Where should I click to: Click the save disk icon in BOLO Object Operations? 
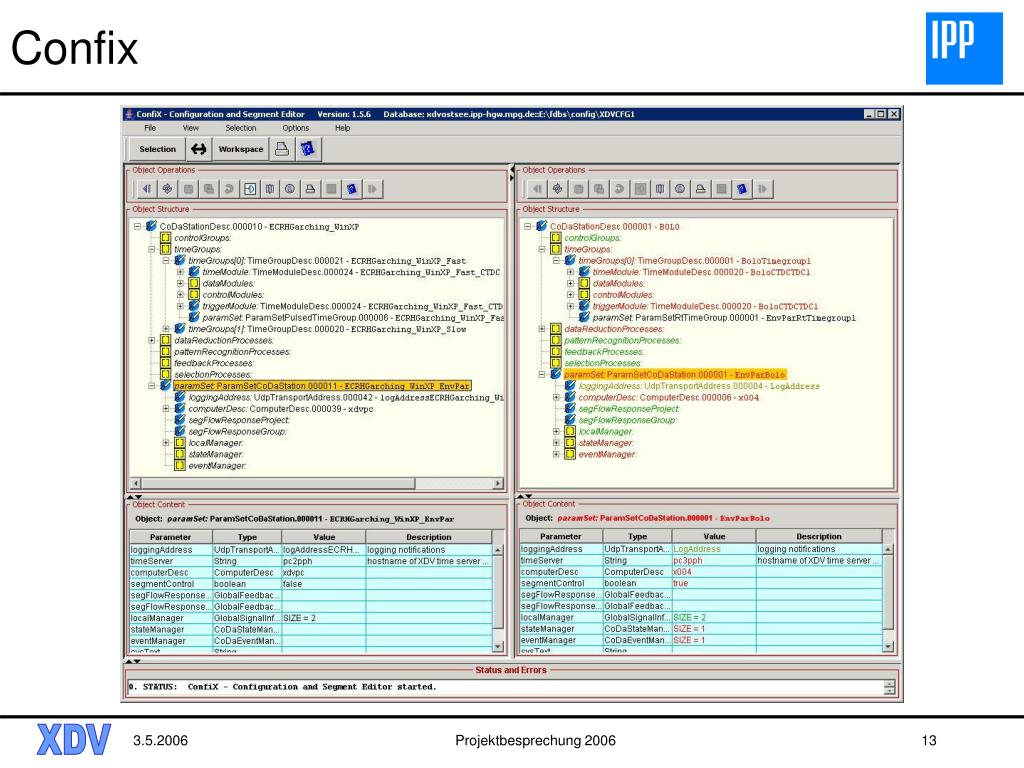click(x=578, y=189)
